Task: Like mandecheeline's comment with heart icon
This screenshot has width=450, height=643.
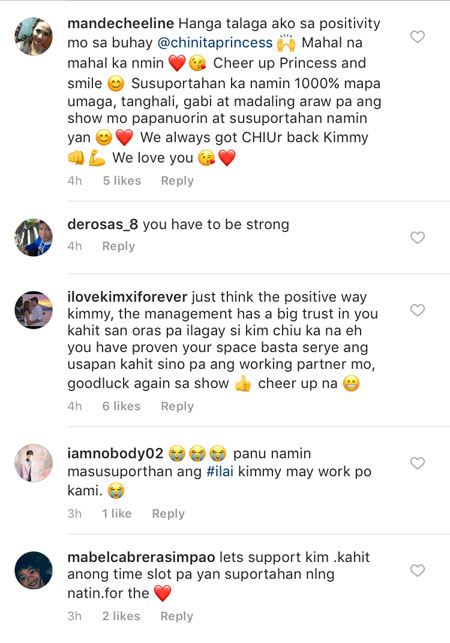Action: click(x=417, y=36)
